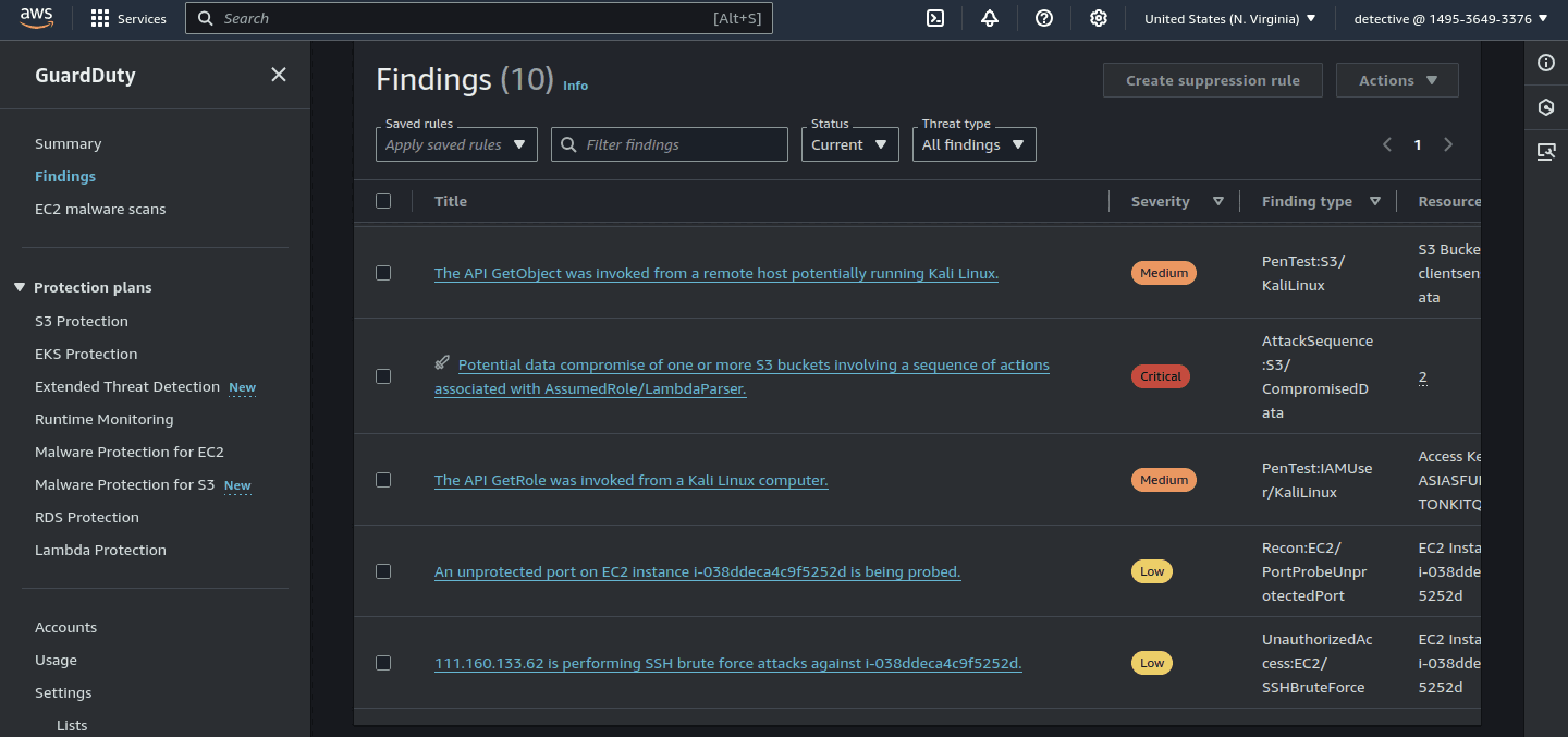Open the Threat type dropdown

point(974,144)
